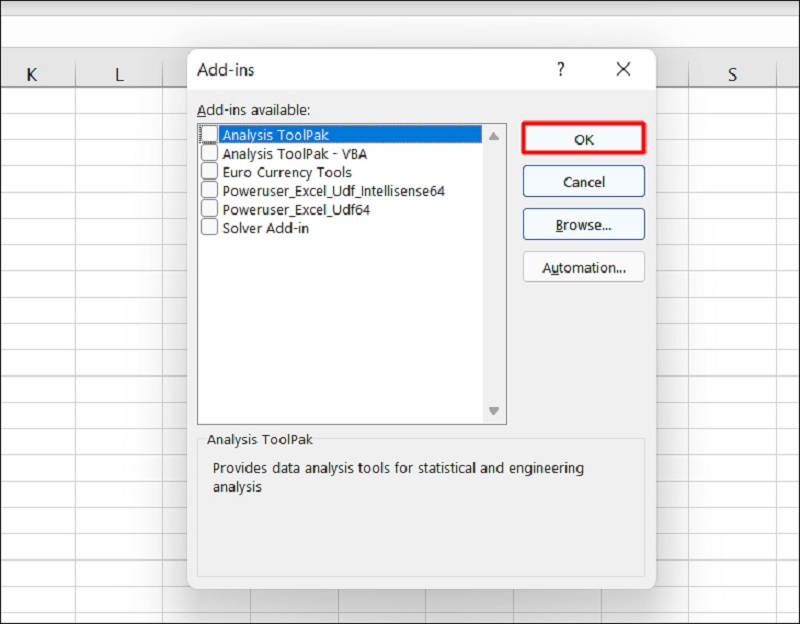Image resolution: width=800 pixels, height=624 pixels.
Task: Close the Add-ins dialog with X
Action: [623, 69]
